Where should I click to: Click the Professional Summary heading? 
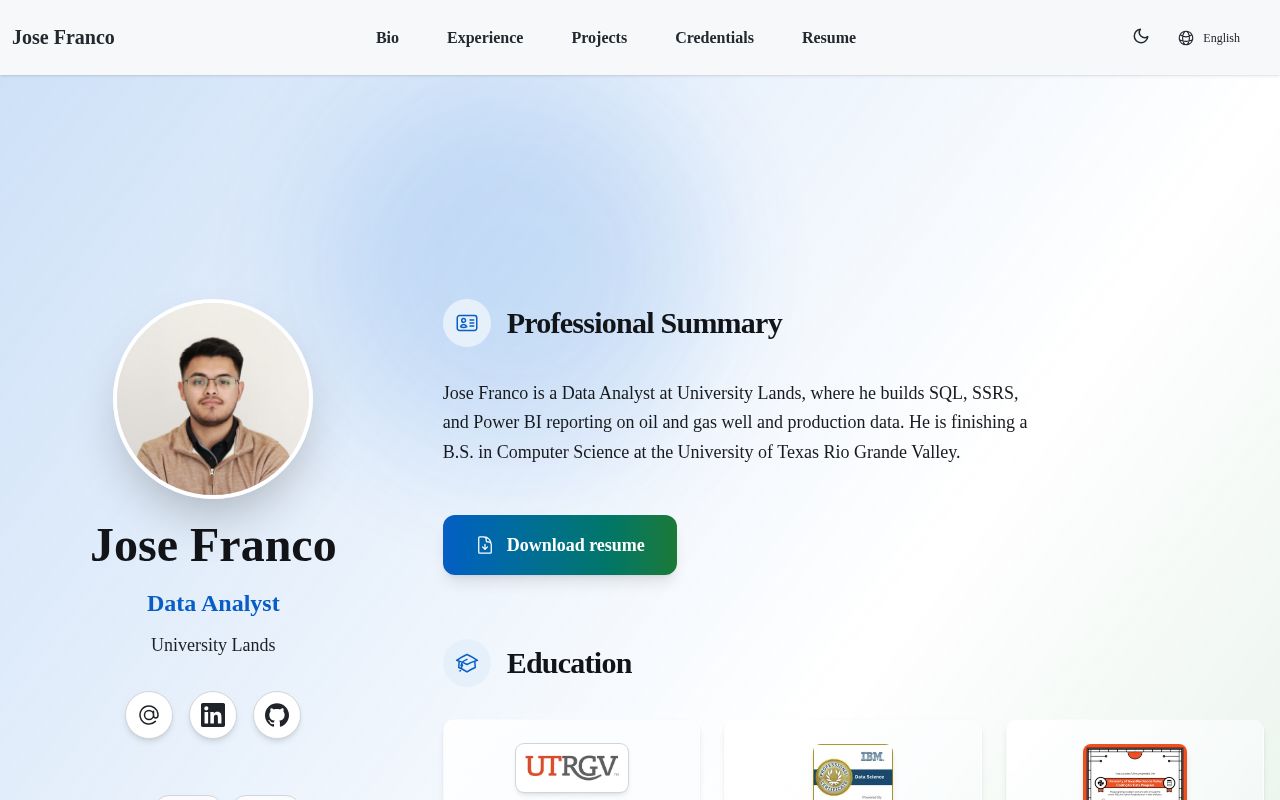coord(644,323)
